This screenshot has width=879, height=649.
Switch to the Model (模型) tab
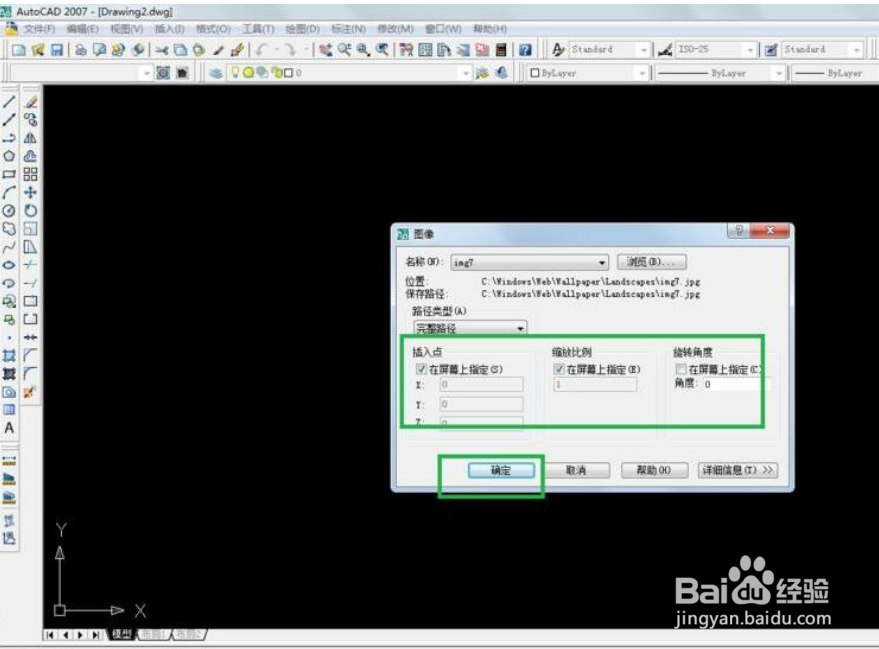click(x=122, y=634)
